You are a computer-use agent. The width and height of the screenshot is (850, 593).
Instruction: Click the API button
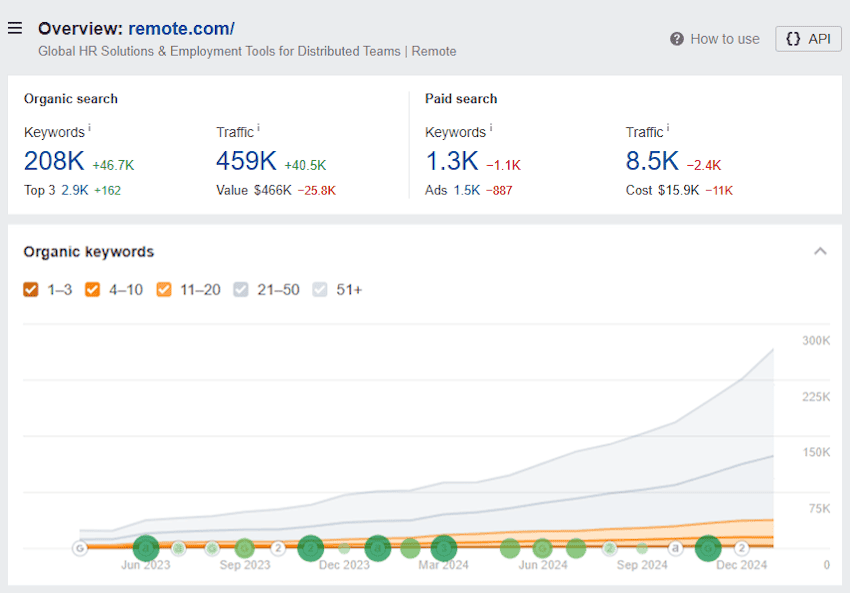tap(808, 39)
